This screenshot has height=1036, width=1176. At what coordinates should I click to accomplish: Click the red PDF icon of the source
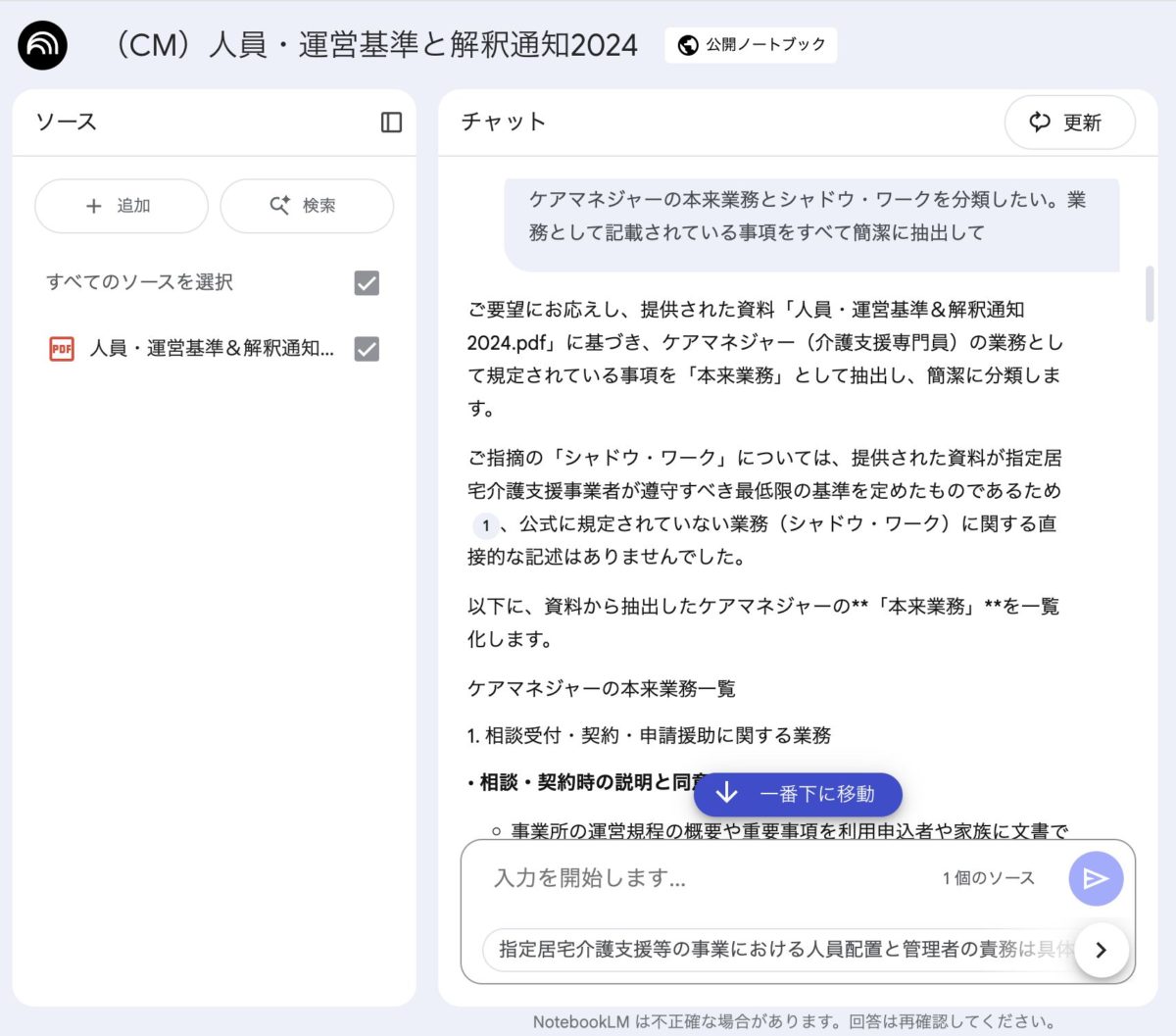62,349
